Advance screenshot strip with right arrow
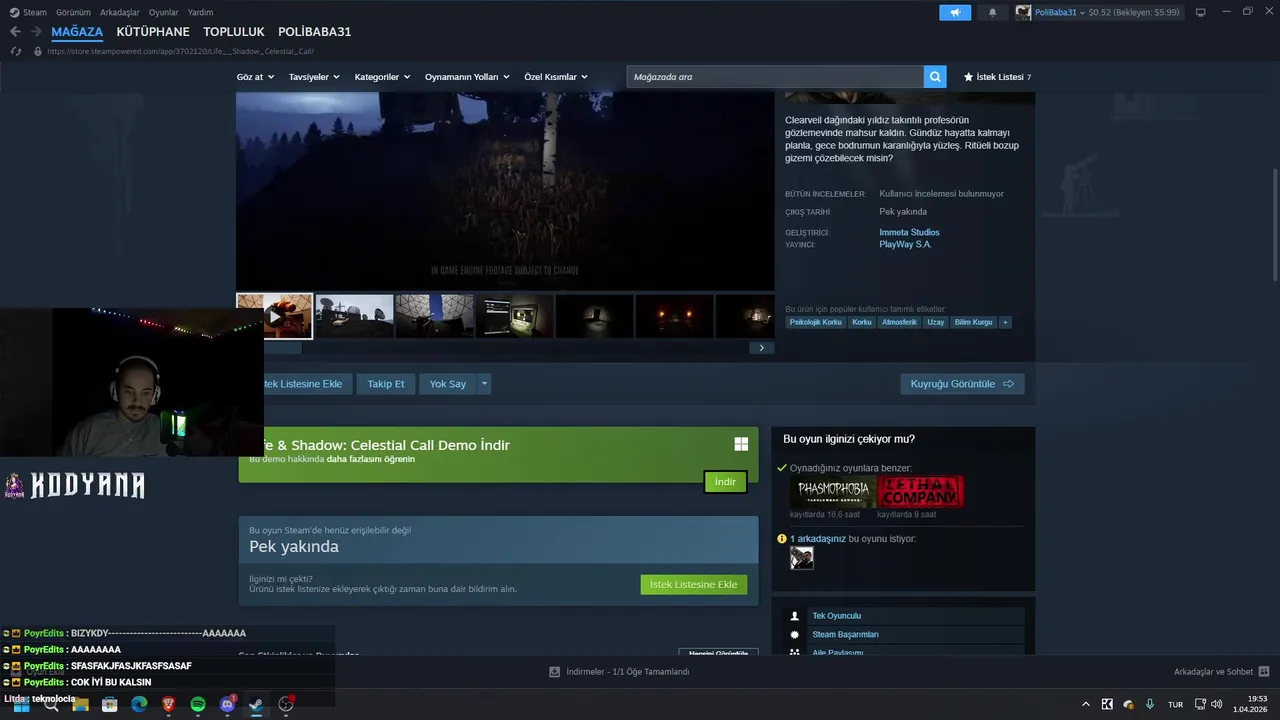This screenshot has width=1280, height=720. coord(761,348)
